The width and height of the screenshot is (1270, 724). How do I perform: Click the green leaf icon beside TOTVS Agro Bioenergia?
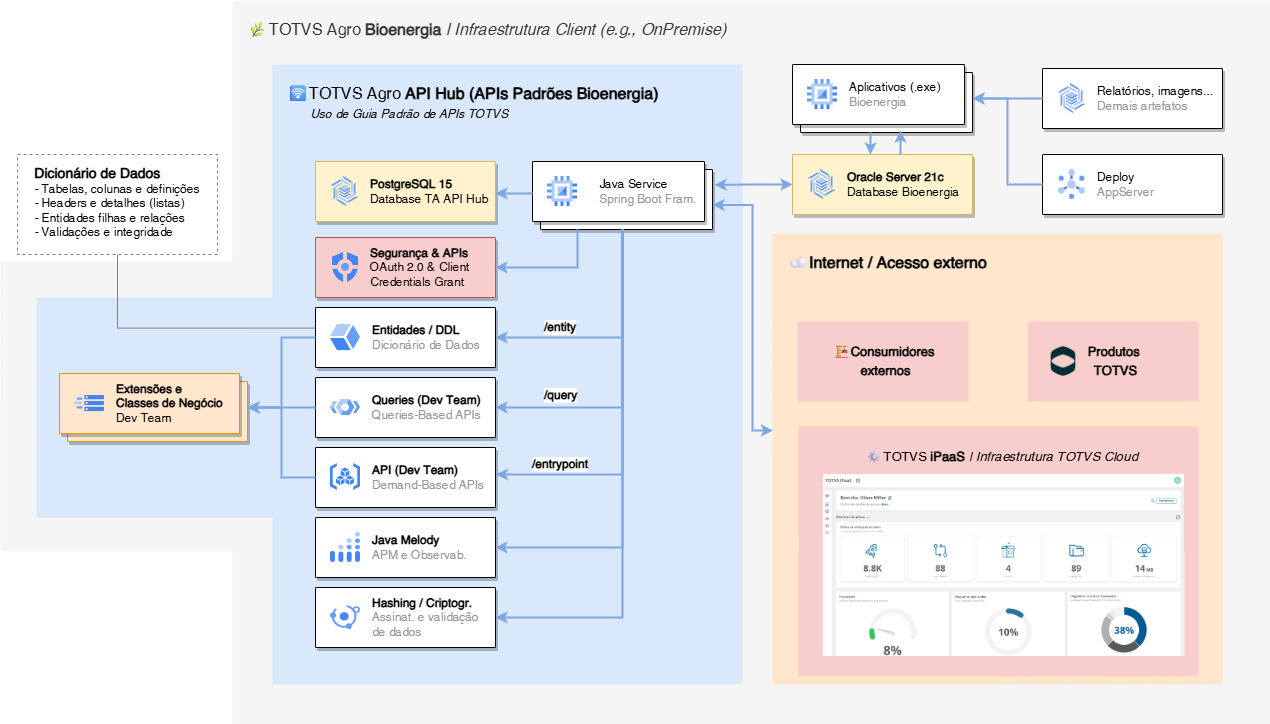click(x=257, y=30)
